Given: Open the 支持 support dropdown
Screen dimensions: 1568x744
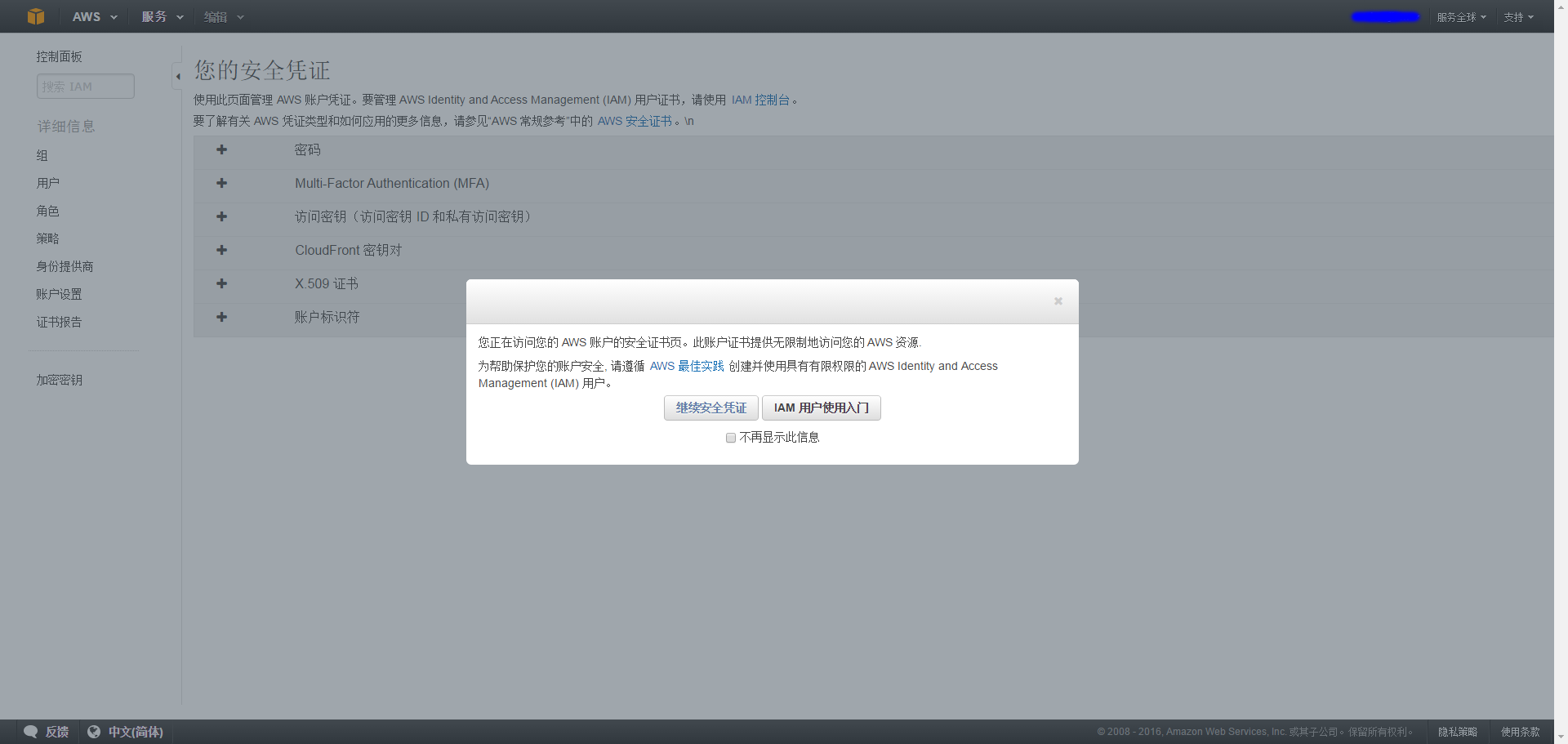Looking at the screenshot, I should [1519, 16].
